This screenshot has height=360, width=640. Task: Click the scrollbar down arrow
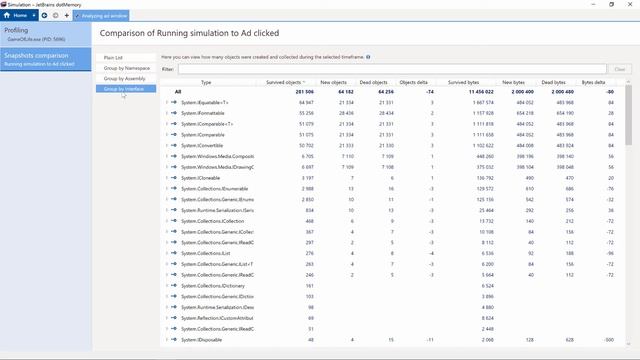628,344
